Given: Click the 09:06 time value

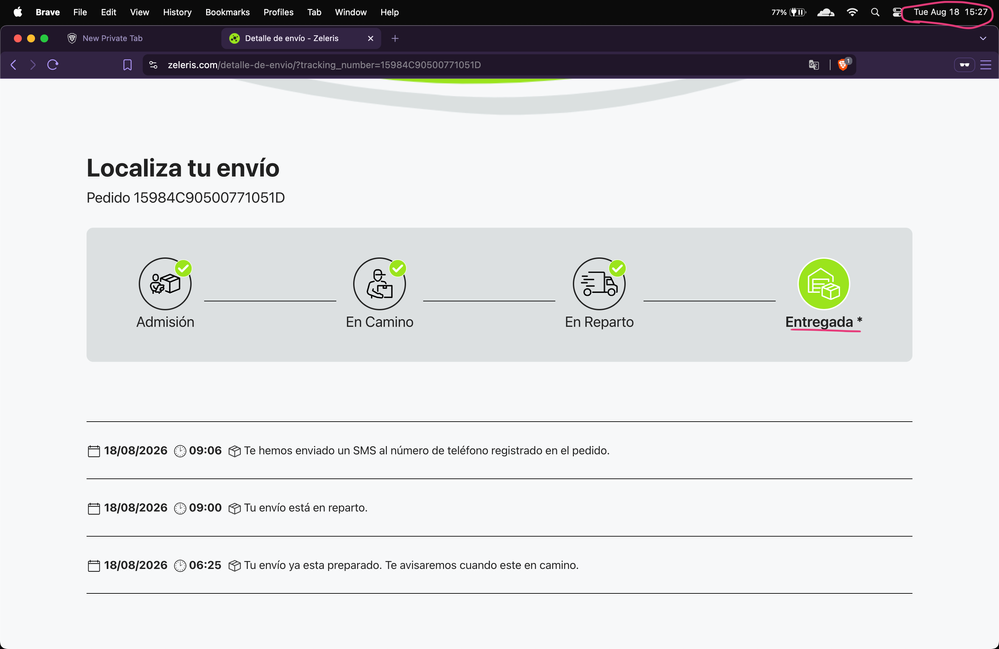Looking at the screenshot, I should coord(205,451).
